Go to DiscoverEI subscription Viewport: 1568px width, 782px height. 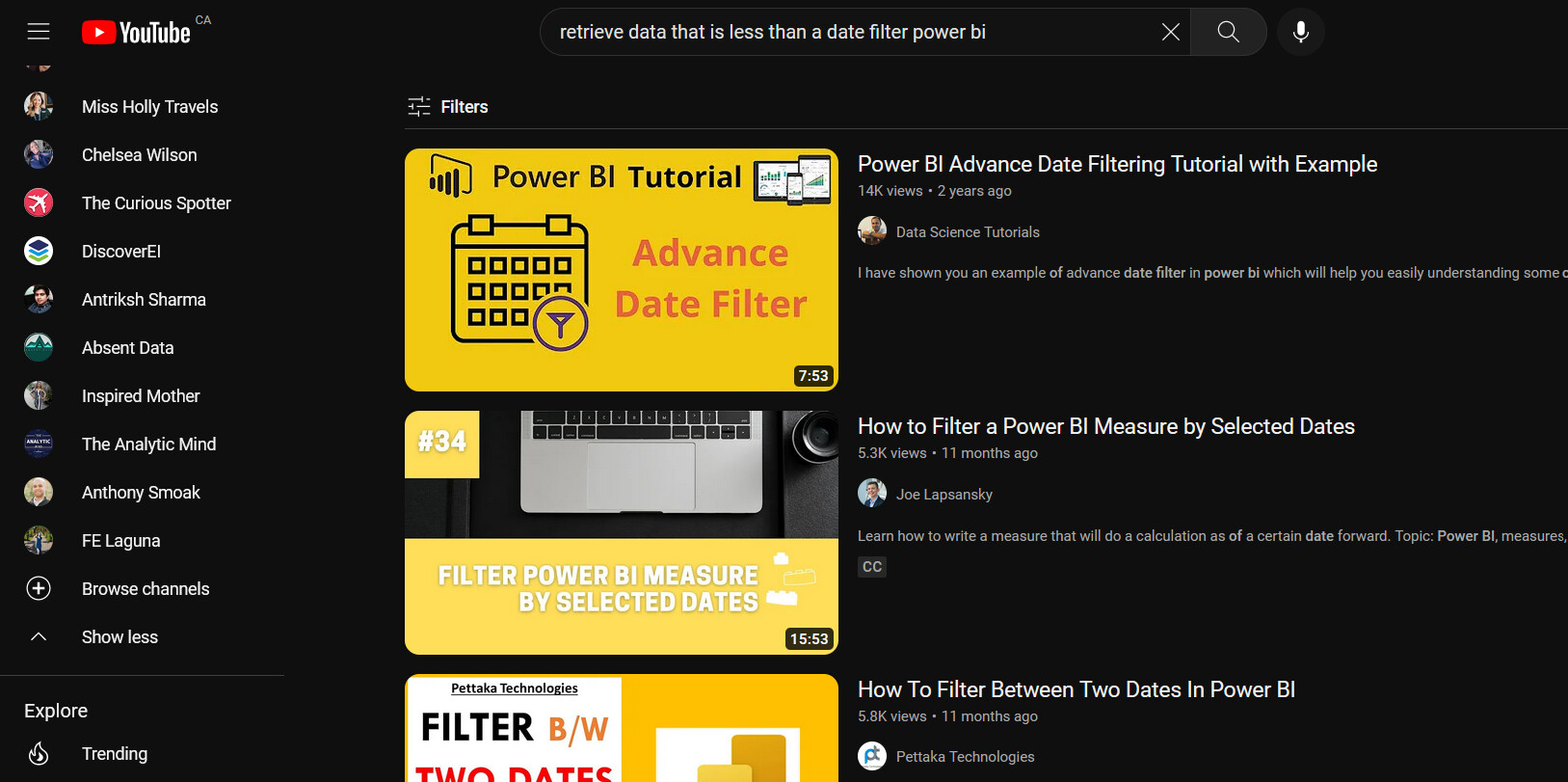coord(120,252)
